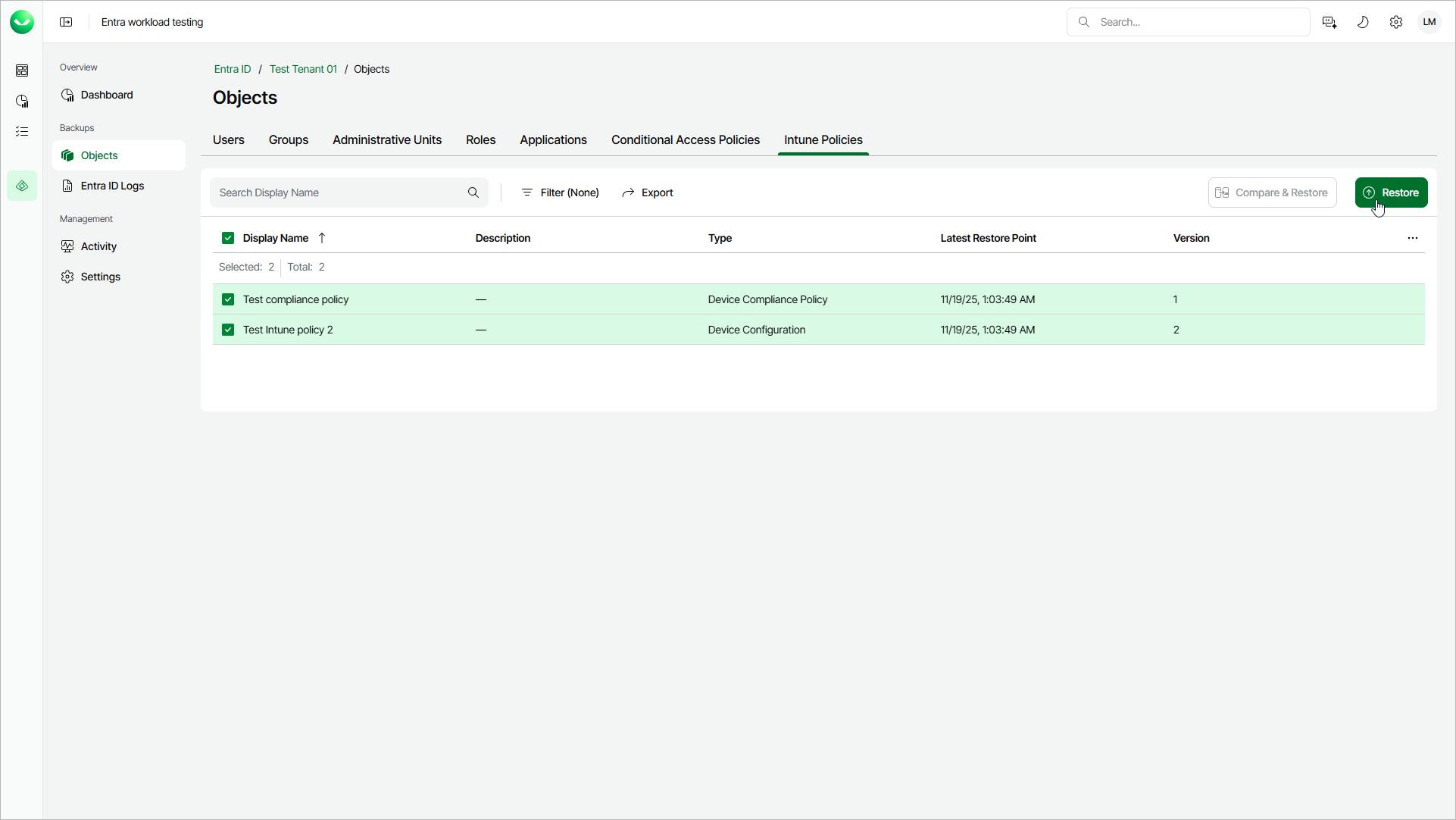Uncheck Test compliance policy row checkbox

(x=228, y=299)
